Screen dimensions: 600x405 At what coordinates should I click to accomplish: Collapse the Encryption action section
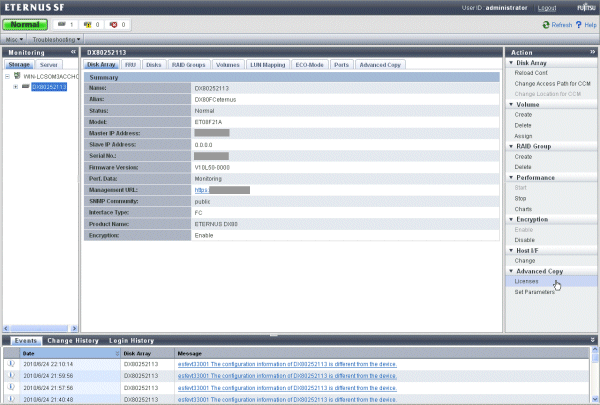pyautogui.click(x=511, y=219)
